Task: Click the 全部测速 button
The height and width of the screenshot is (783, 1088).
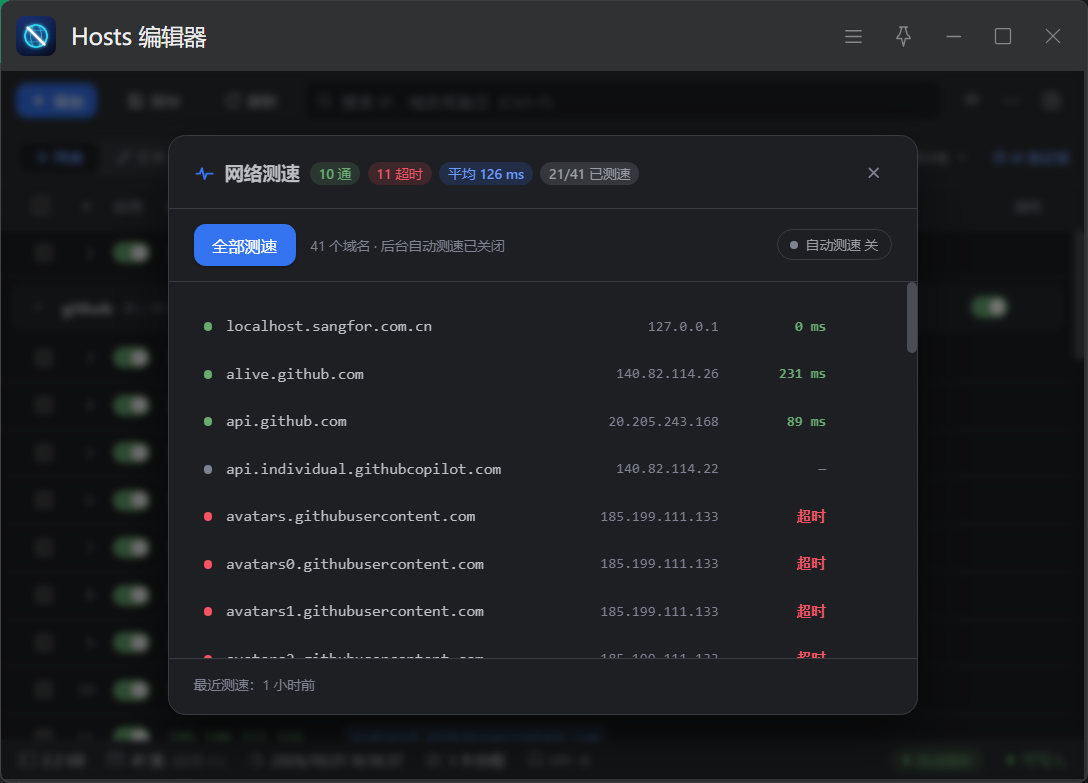Action: (245, 245)
